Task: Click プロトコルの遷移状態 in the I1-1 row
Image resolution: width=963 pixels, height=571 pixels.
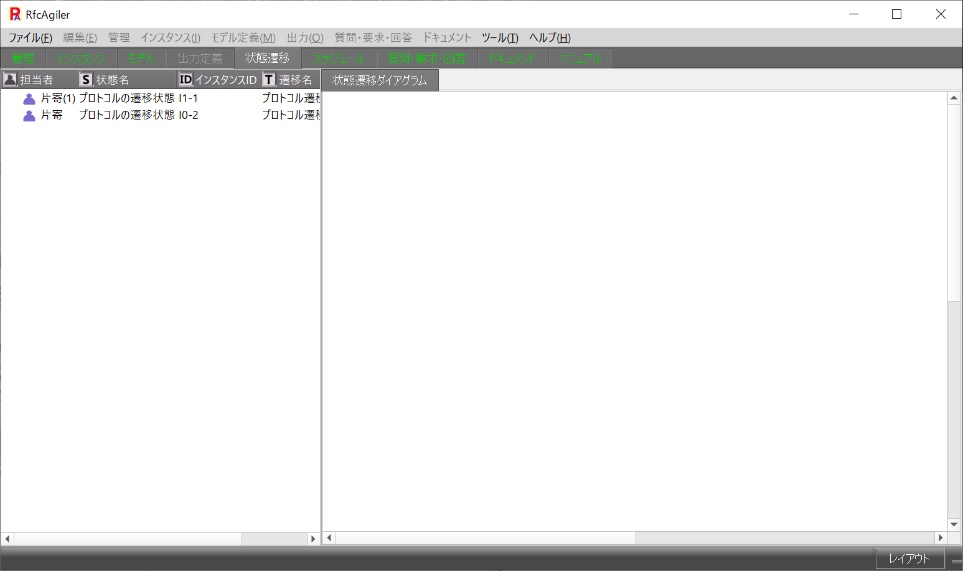Action: pyautogui.click(x=127, y=98)
